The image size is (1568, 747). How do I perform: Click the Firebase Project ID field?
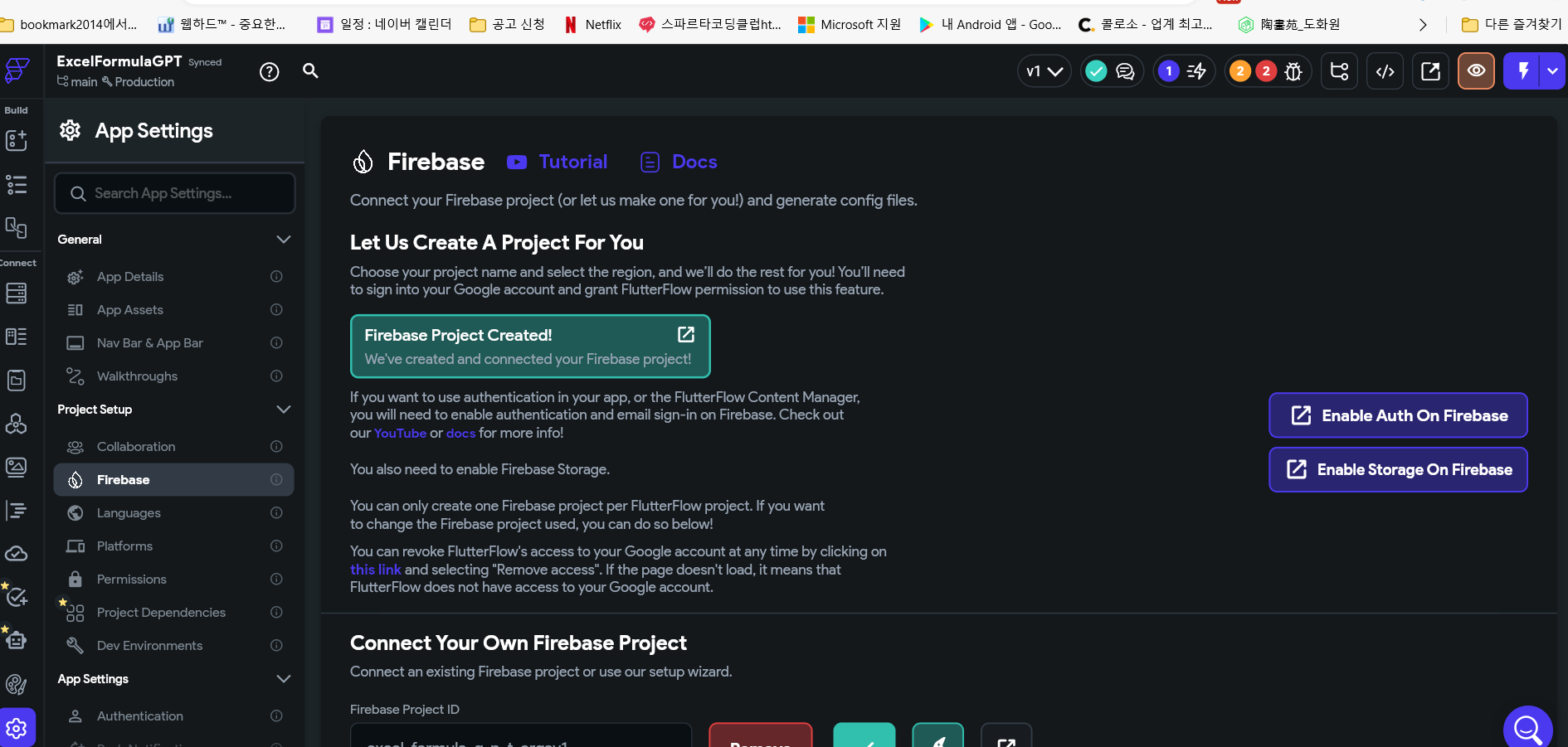point(521,735)
